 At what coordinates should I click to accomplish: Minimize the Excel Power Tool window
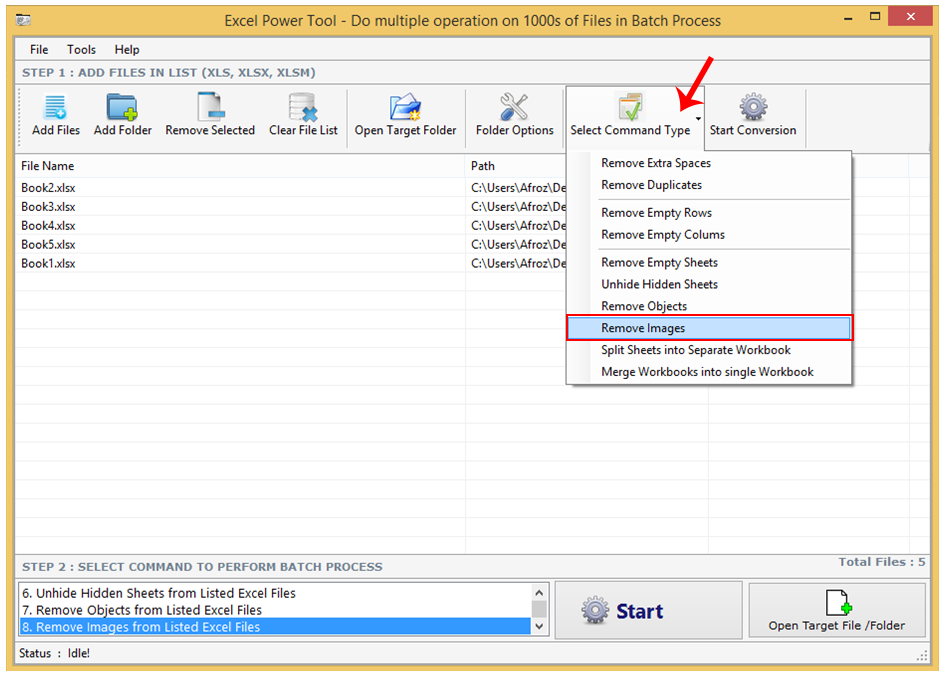tap(848, 18)
